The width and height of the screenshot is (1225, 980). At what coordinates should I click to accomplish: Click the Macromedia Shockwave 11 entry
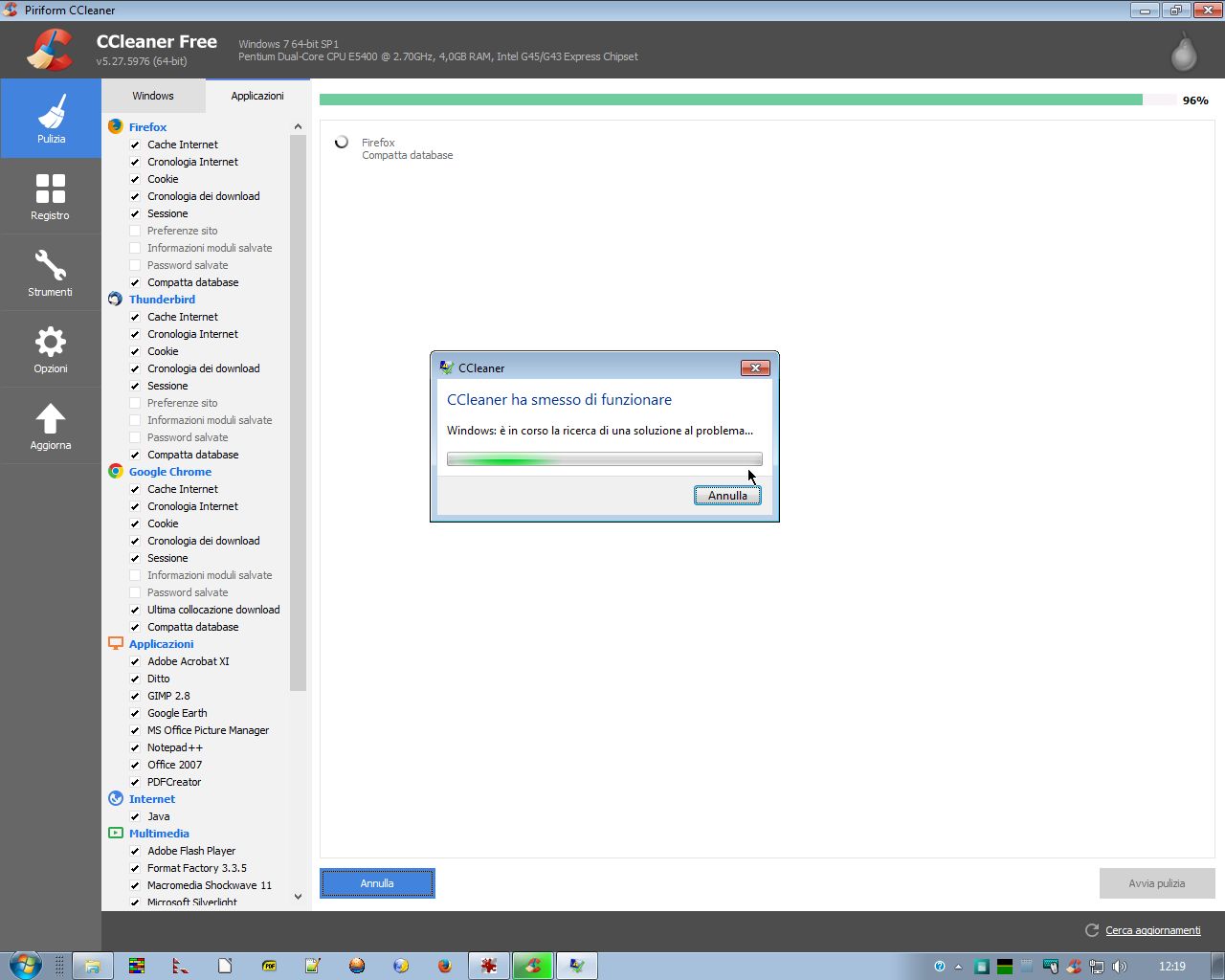point(210,885)
